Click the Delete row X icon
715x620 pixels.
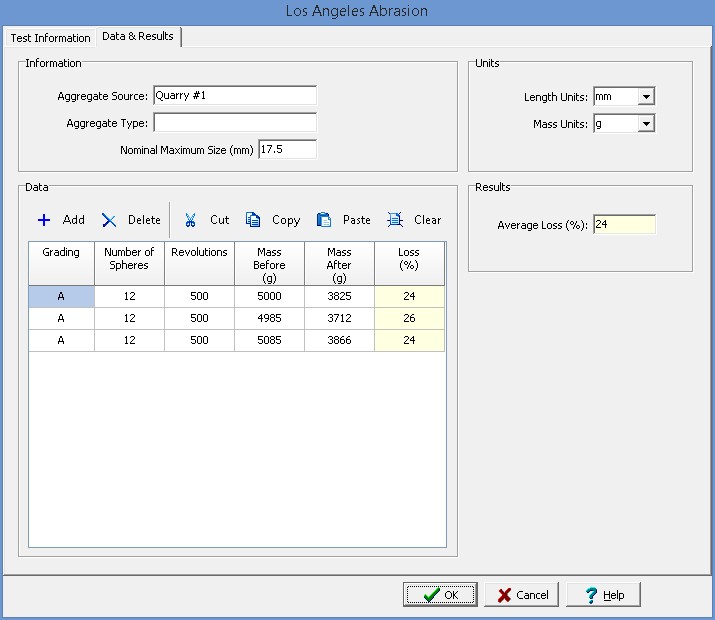(110, 220)
